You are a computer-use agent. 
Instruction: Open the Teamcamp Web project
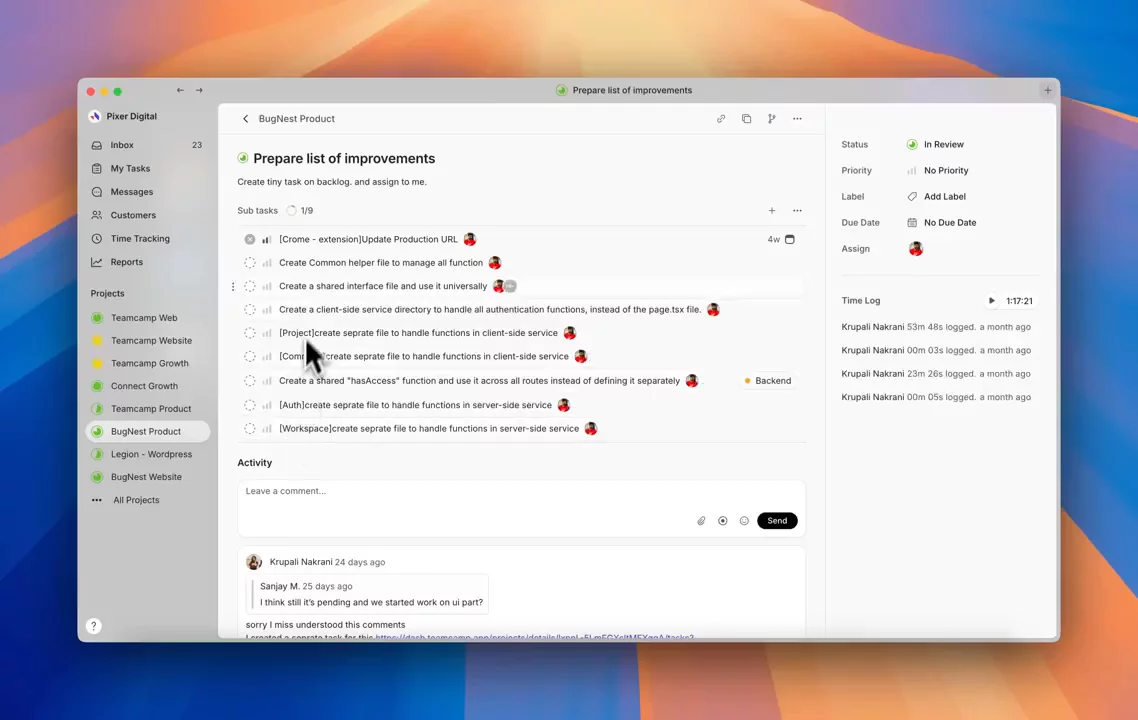[x=144, y=318]
